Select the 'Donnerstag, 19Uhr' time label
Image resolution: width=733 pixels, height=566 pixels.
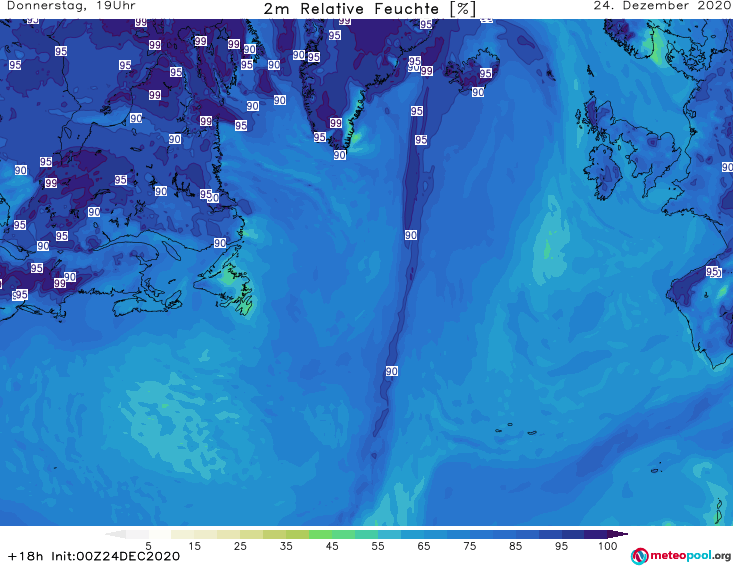(x=71, y=6)
